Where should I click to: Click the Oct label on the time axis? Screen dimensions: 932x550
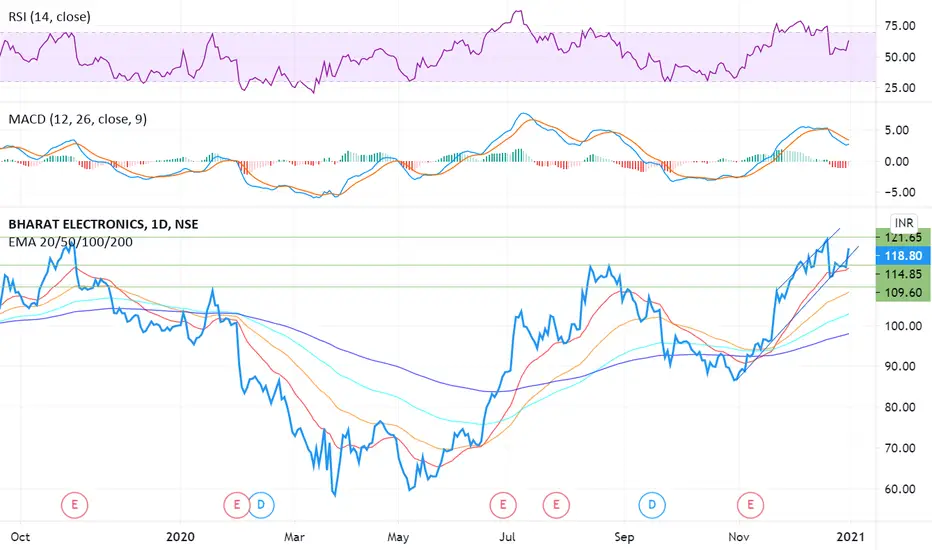click(x=20, y=537)
